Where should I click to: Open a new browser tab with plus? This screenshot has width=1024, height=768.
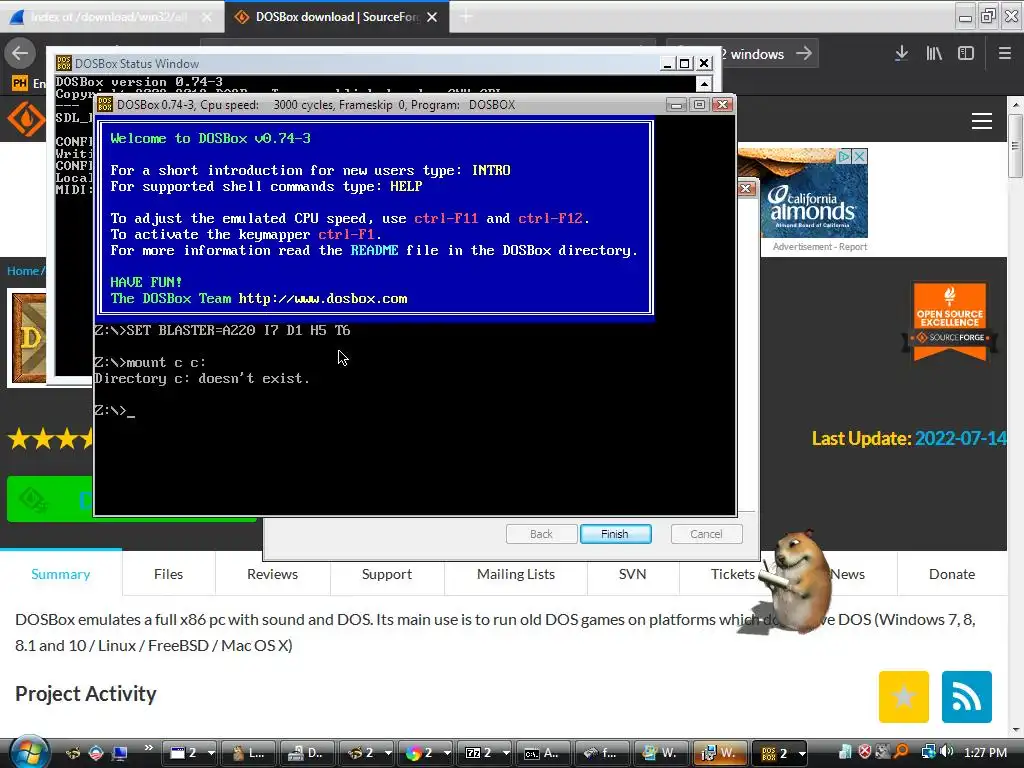point(466,17)
